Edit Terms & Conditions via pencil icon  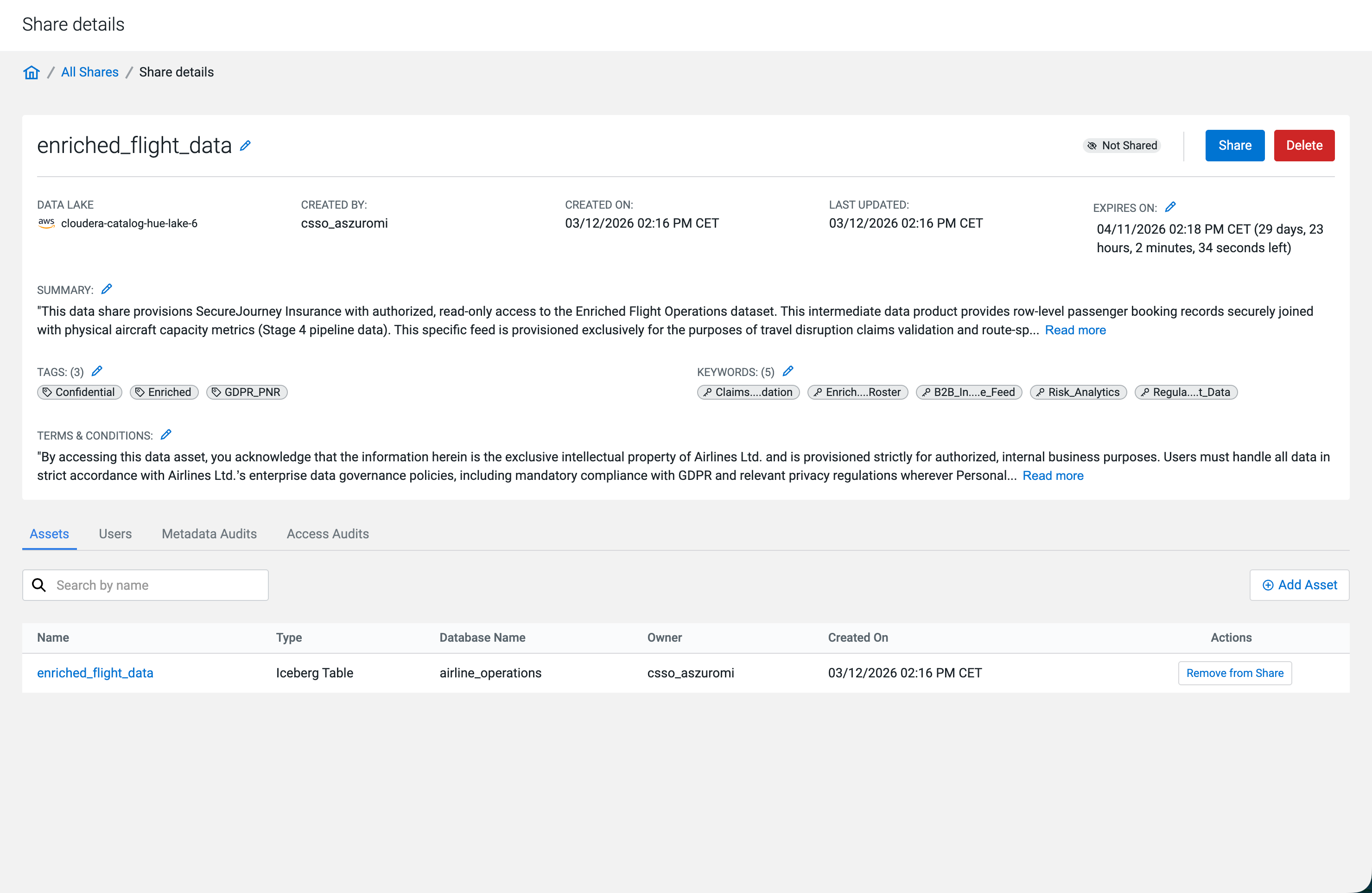(x=166, y=435)
